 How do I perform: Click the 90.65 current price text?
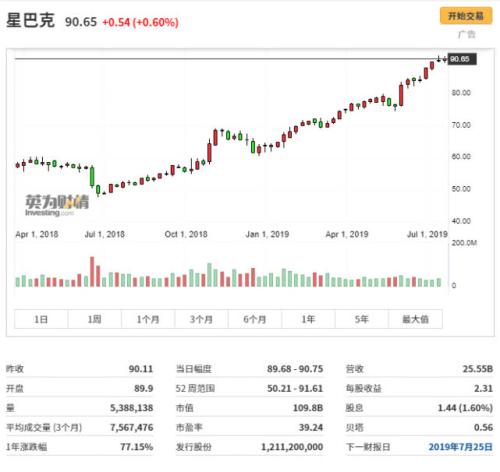pyautogui.click(x=81, y=22)
